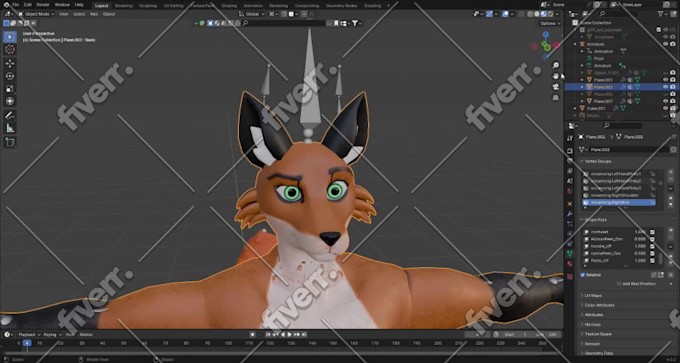The height and width of the screenshot is (363, 680).
Task: Click the outliner filter funnel icon
Action: 661,14
